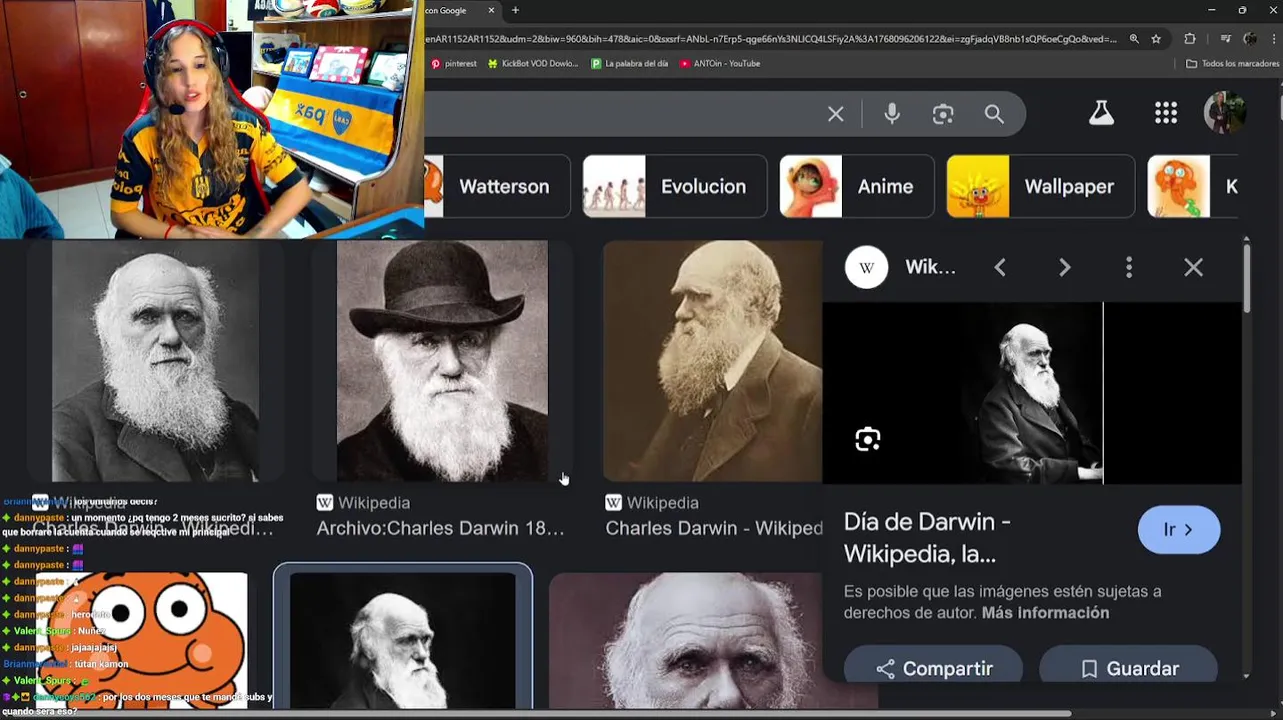Click Archivo:Charles Darwin 18... caption
Viewport: 1283px width, 720px height.
coord(440,528)
